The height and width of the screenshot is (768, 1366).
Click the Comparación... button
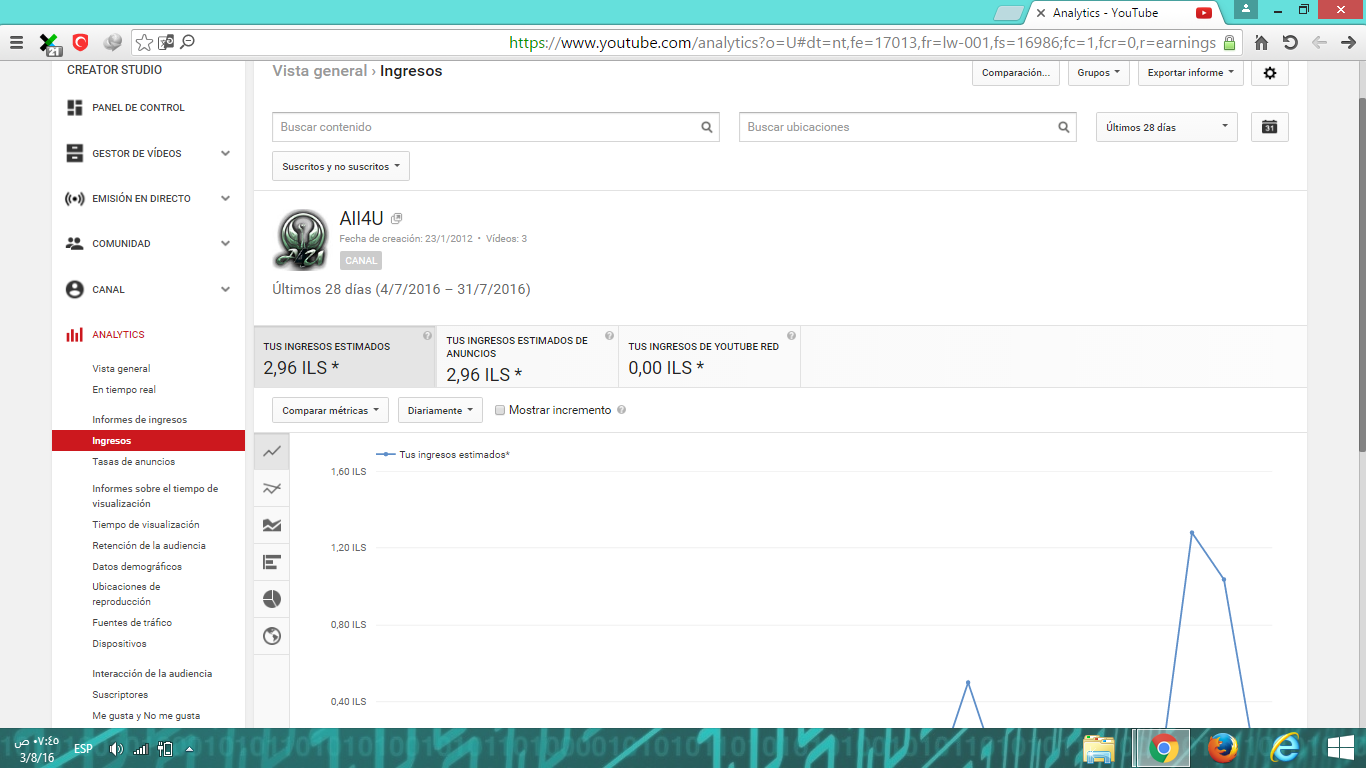coord(1016,73)
